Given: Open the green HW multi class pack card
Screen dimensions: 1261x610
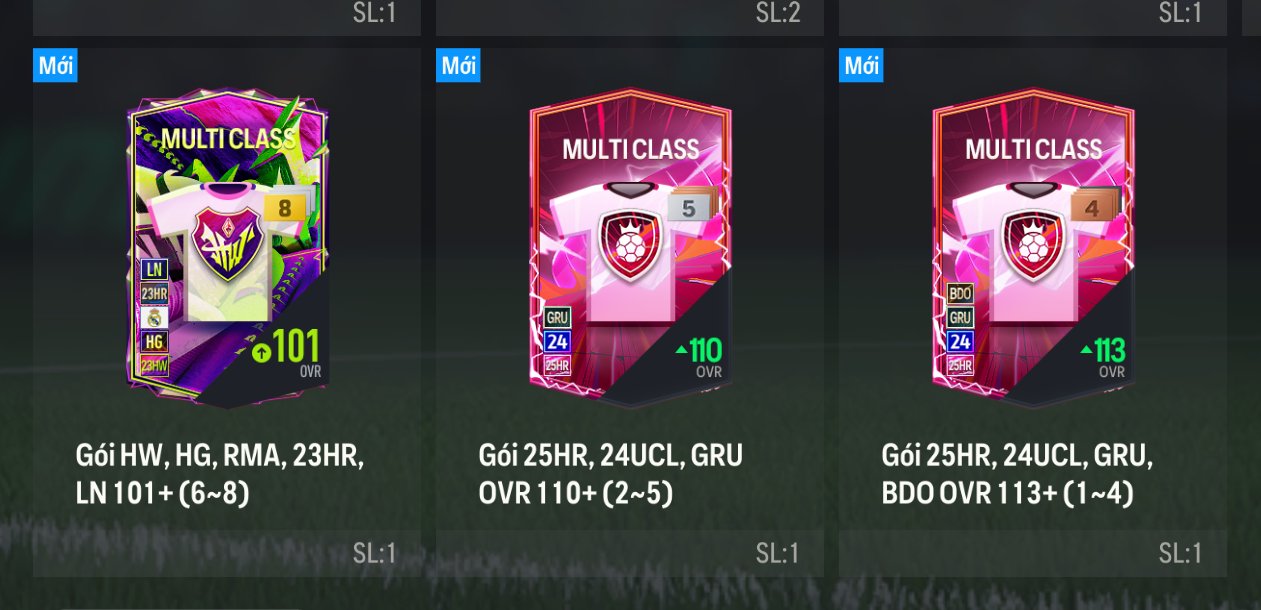Looking at the screenshot, I should tap(227, 250).
